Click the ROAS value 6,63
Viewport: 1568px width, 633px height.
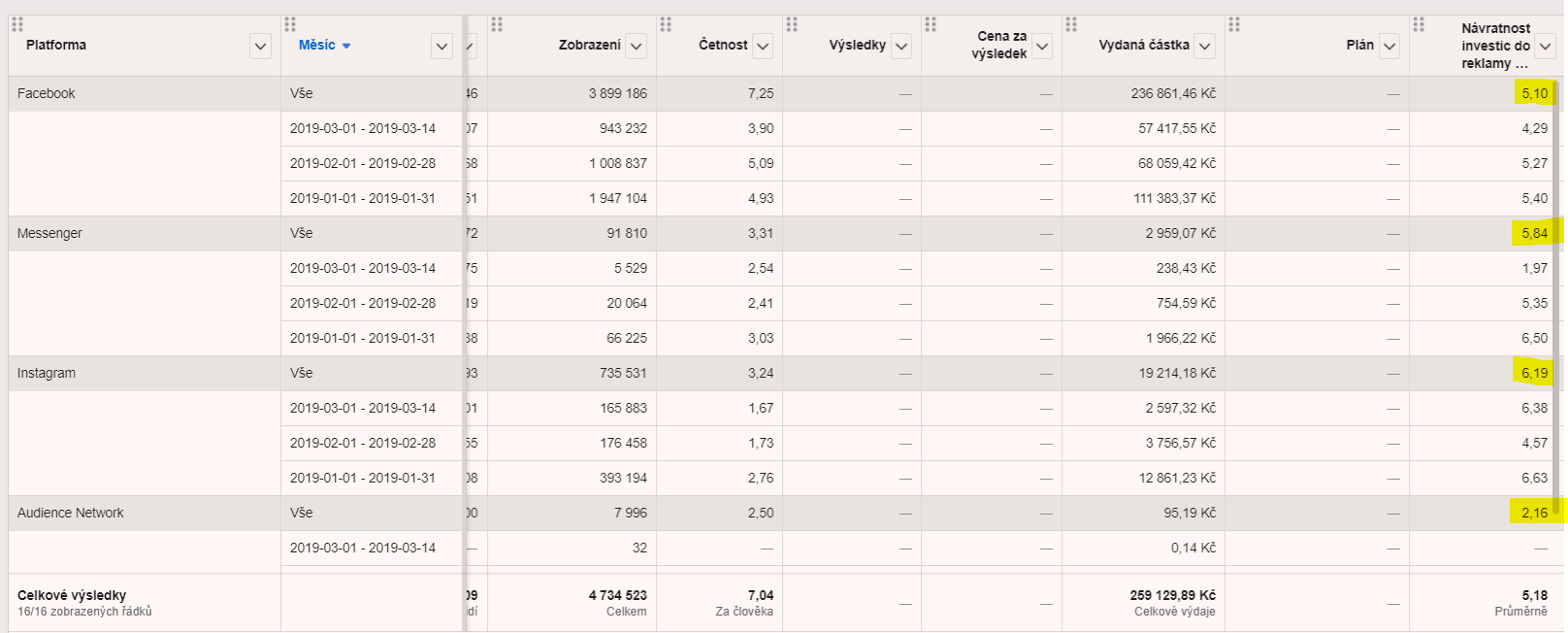tap(1534, 478)
